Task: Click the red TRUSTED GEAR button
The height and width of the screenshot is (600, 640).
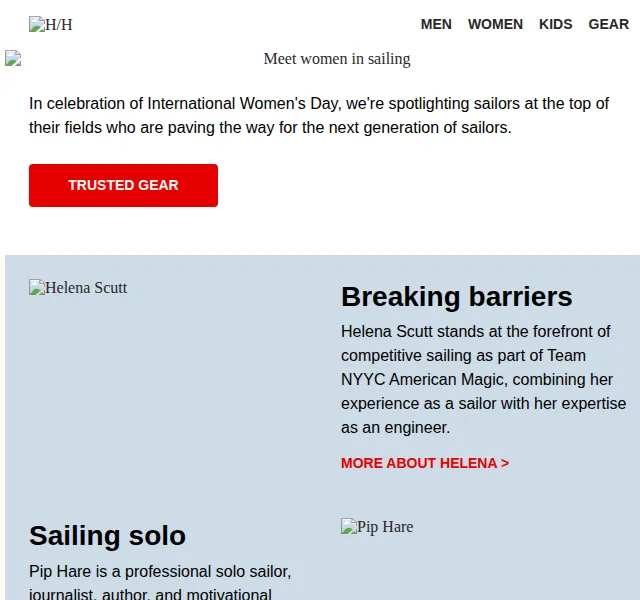Action: click(123, 185)
